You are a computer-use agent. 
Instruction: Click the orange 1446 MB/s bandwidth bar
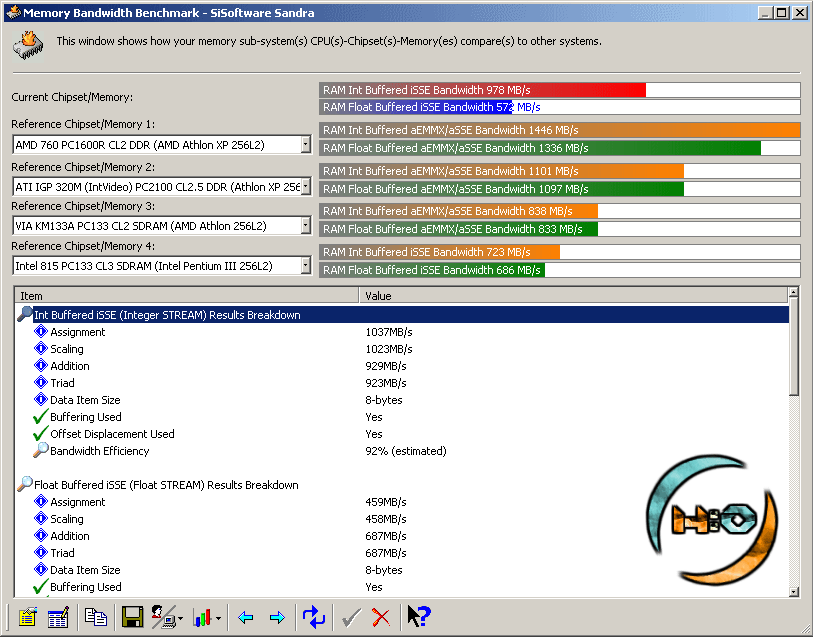559,130
